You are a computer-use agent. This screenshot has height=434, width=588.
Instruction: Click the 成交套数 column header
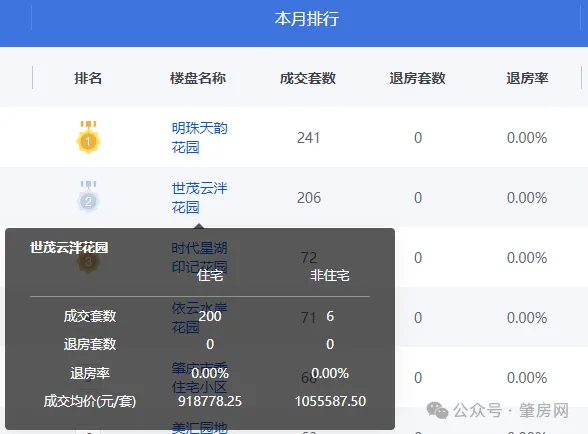point(308,78)
